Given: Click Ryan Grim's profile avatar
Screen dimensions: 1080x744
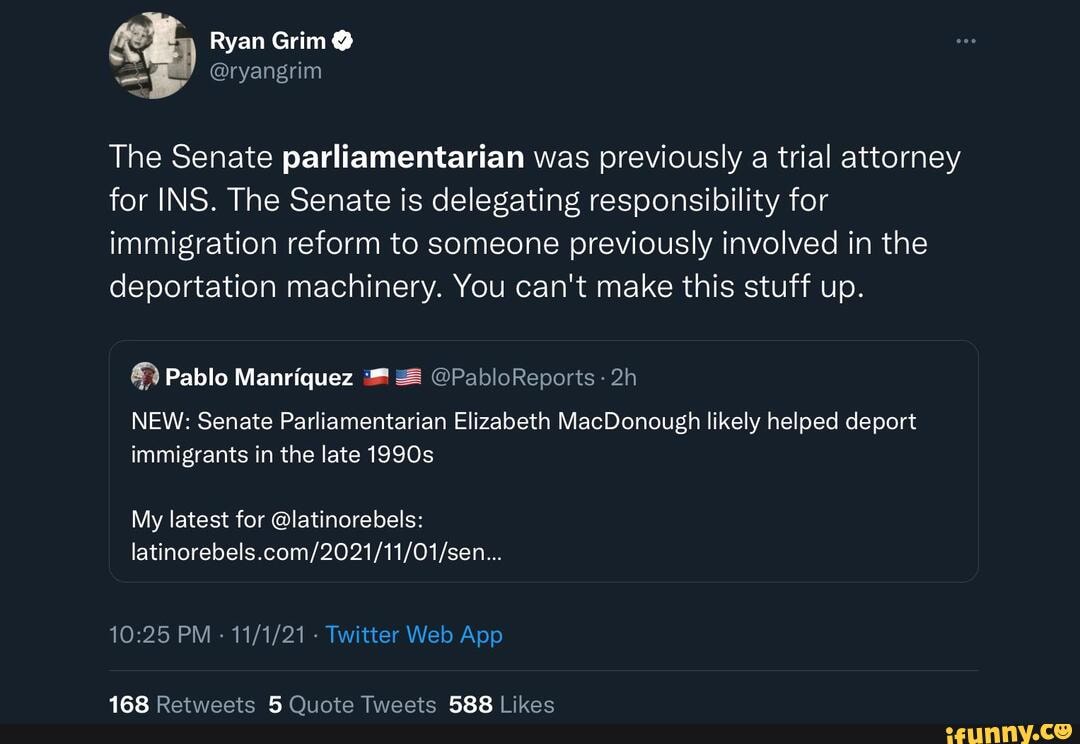Looking at the screenshot, I should (x=152, y=56).
